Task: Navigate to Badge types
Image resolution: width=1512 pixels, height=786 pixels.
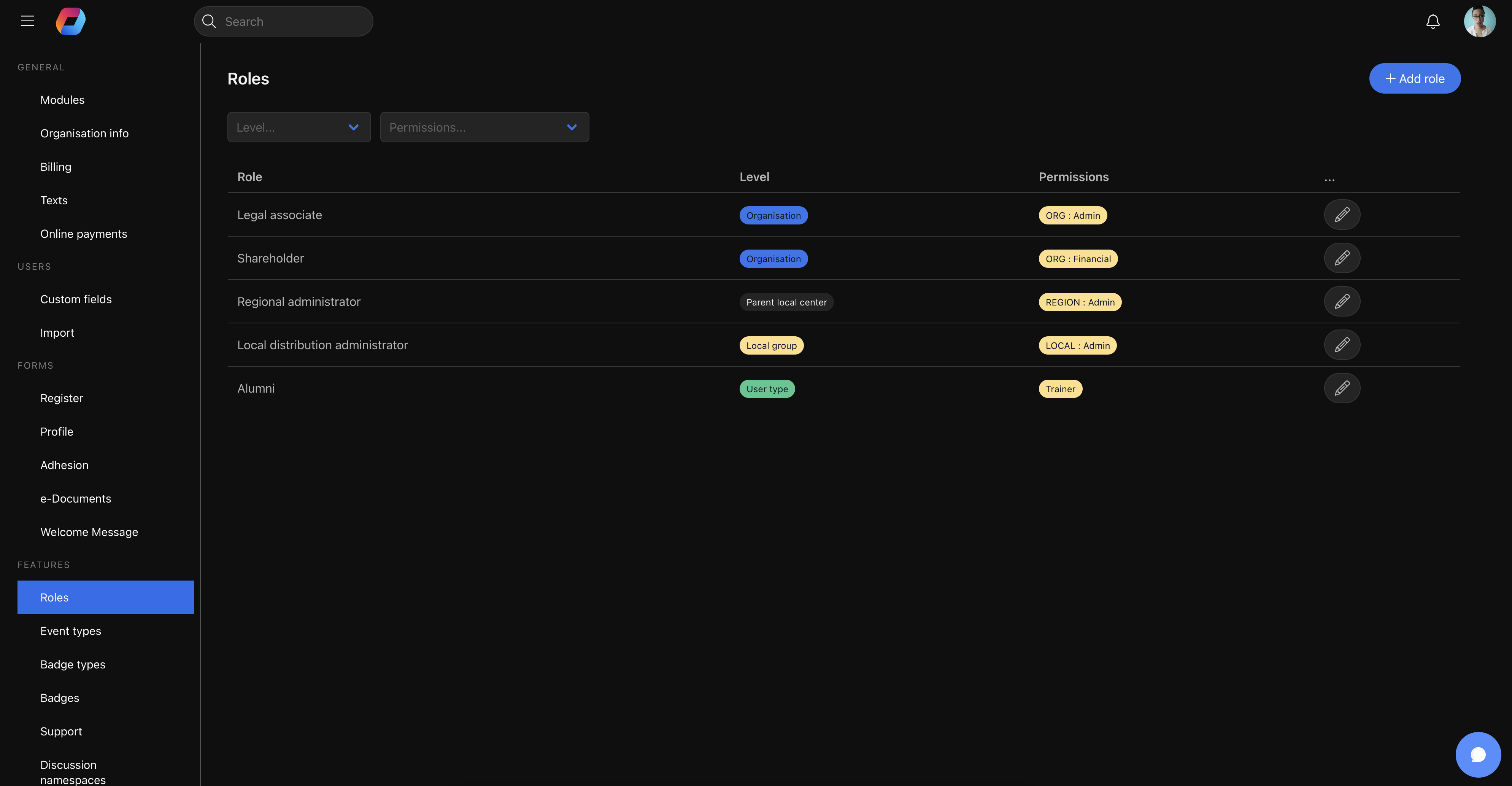Action: 73,665
